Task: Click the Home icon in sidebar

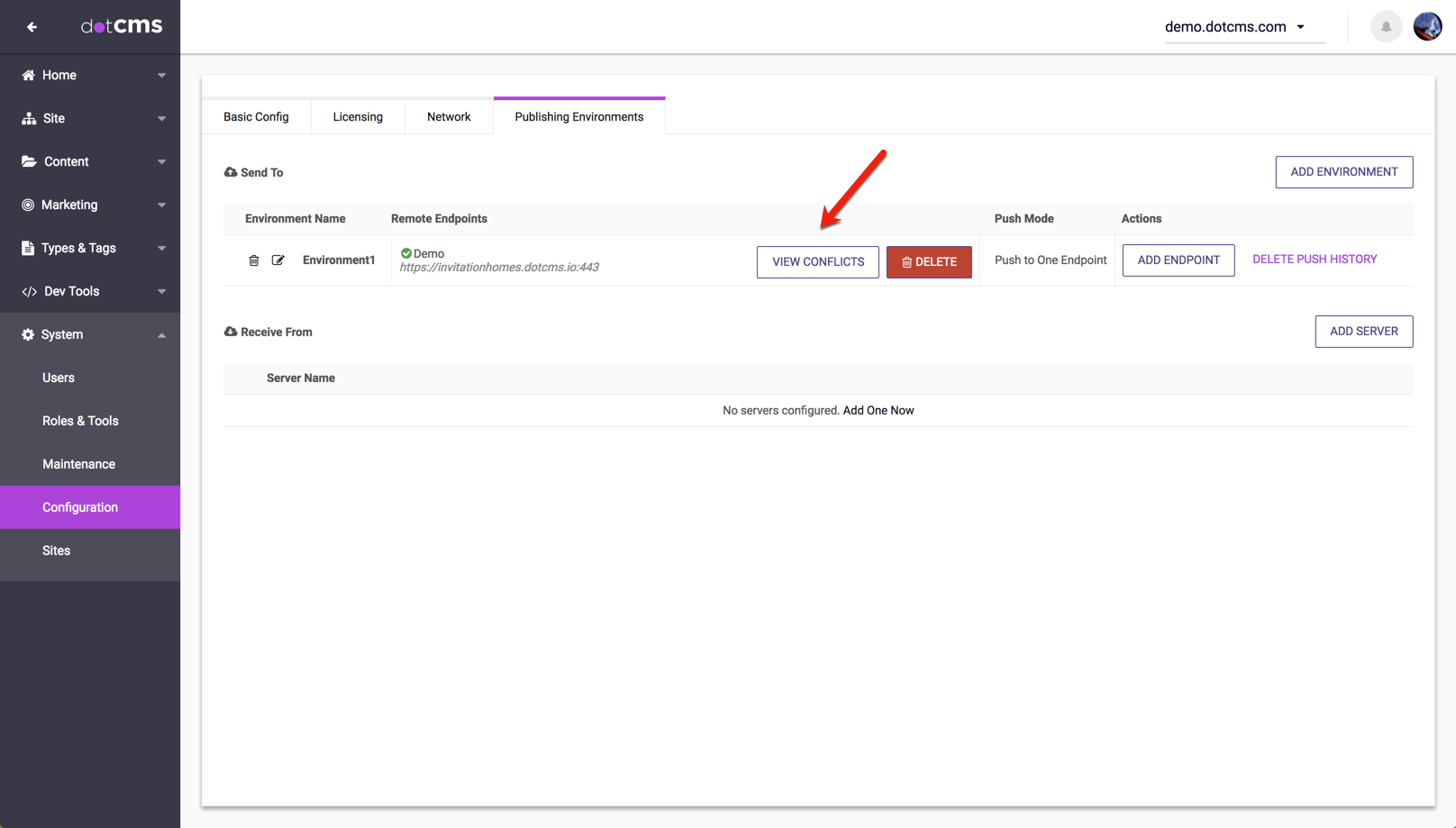Action: pyautogui.click(x=29, y=76)
